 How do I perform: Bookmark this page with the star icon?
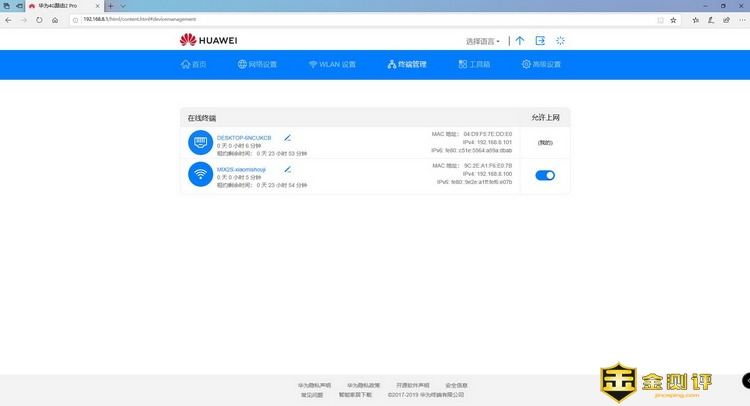point(673,19)
